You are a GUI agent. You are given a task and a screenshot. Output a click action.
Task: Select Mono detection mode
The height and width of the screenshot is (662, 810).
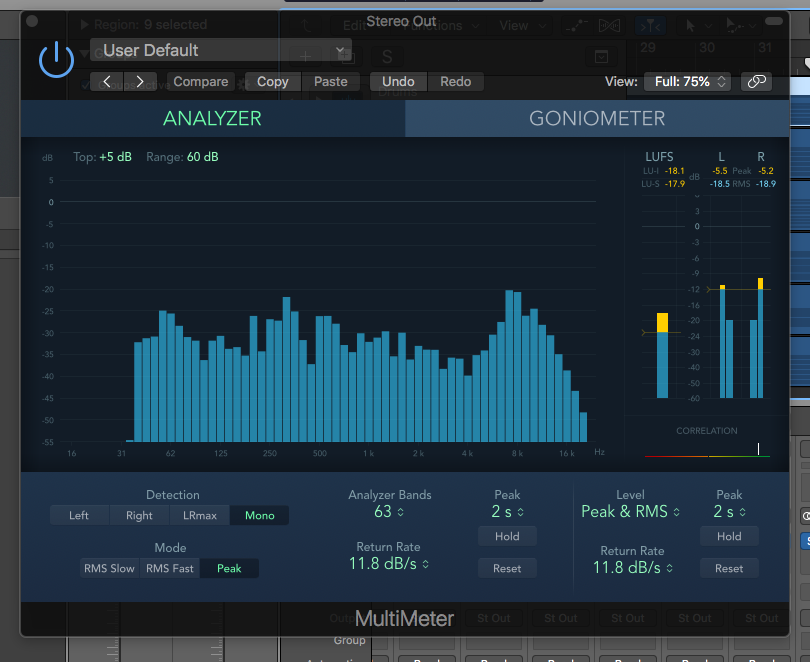tap(259, 515)
